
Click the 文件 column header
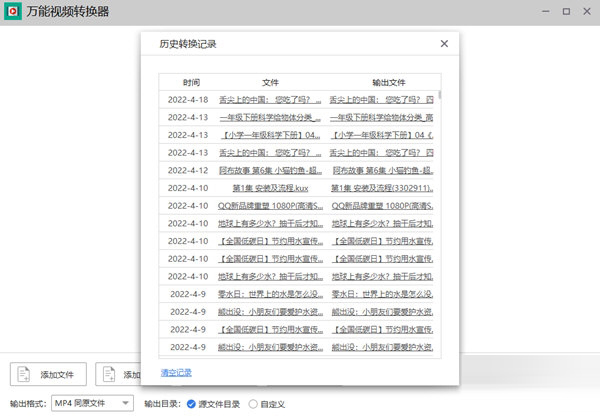(x=270, y=82)
